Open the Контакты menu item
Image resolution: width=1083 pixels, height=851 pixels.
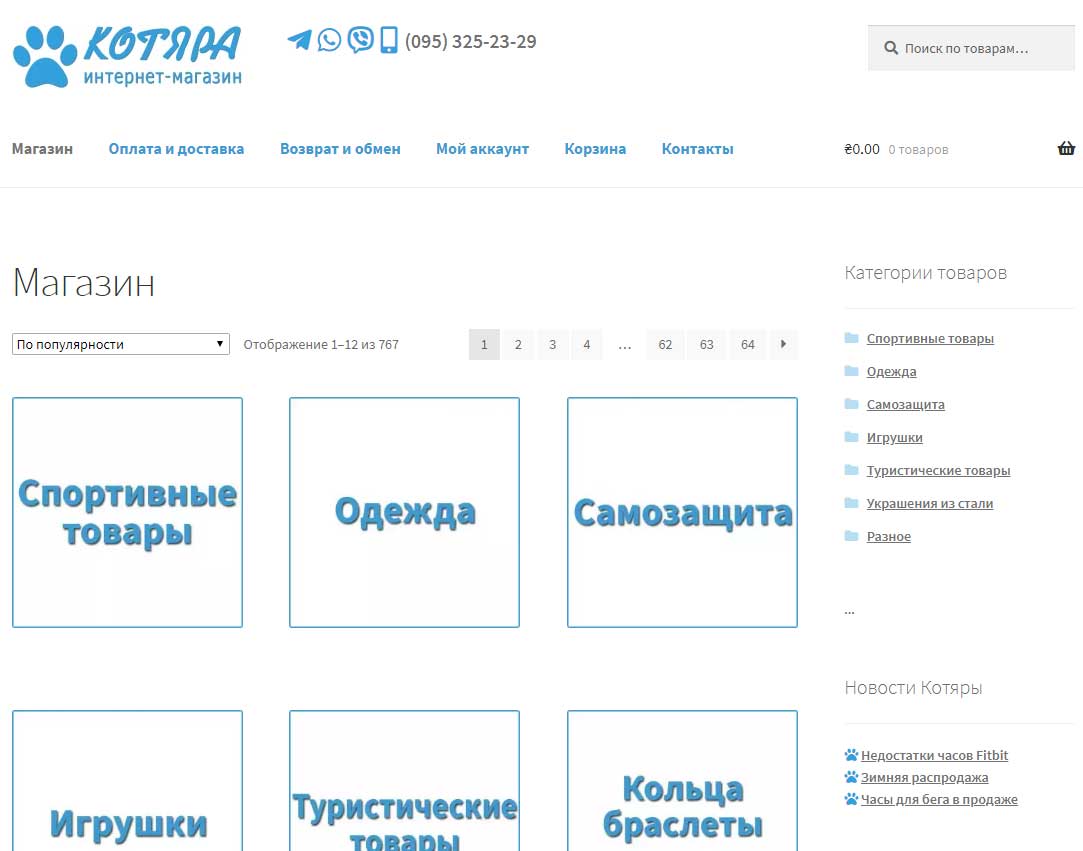pos(698,149)
